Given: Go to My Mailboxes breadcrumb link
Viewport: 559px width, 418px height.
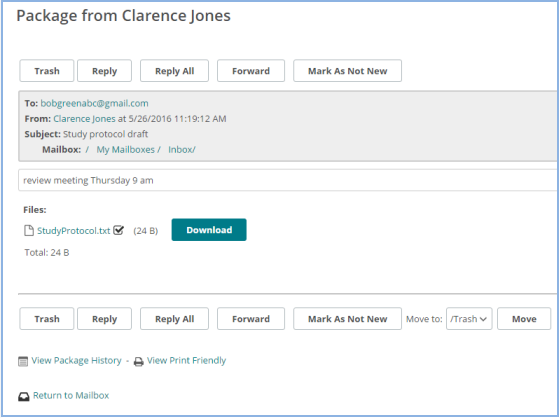Looking at the screenshot, I should (125, 150).
